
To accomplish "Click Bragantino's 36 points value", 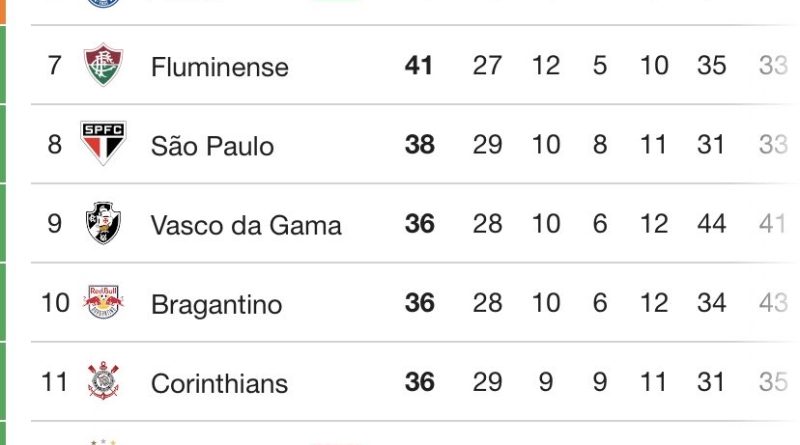I will point(420,303).
